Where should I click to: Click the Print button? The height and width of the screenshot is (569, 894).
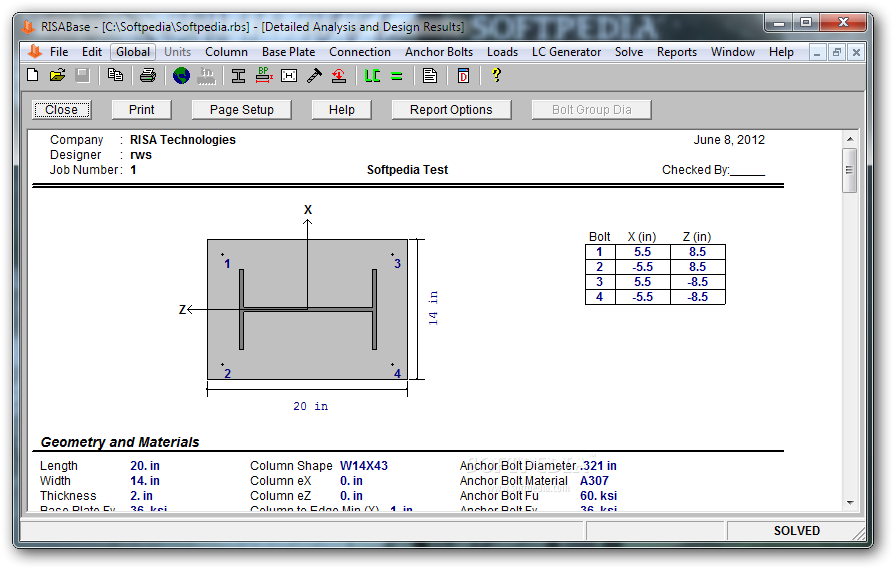coord(141,109)
